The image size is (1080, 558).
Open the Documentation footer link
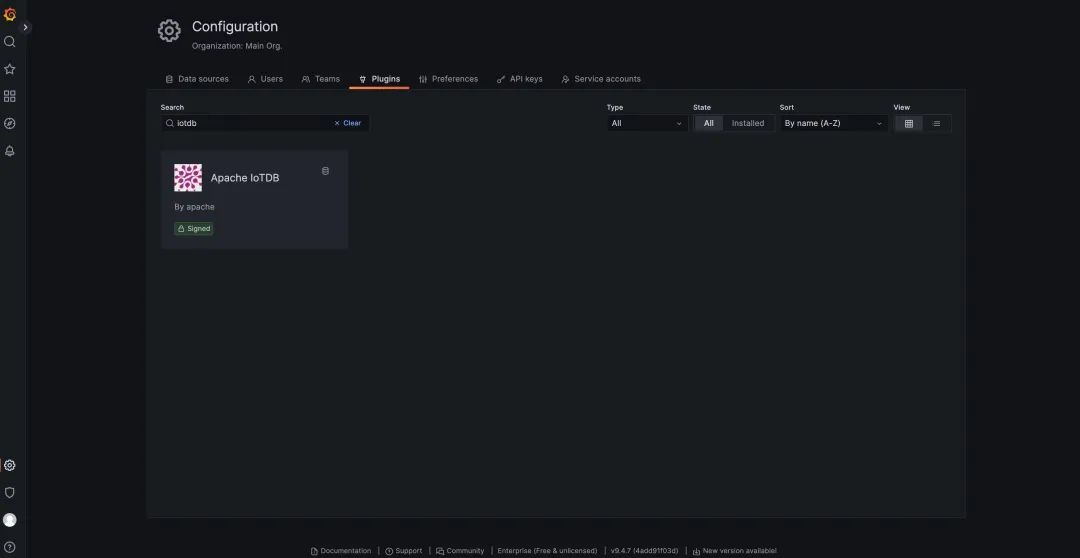341,551
